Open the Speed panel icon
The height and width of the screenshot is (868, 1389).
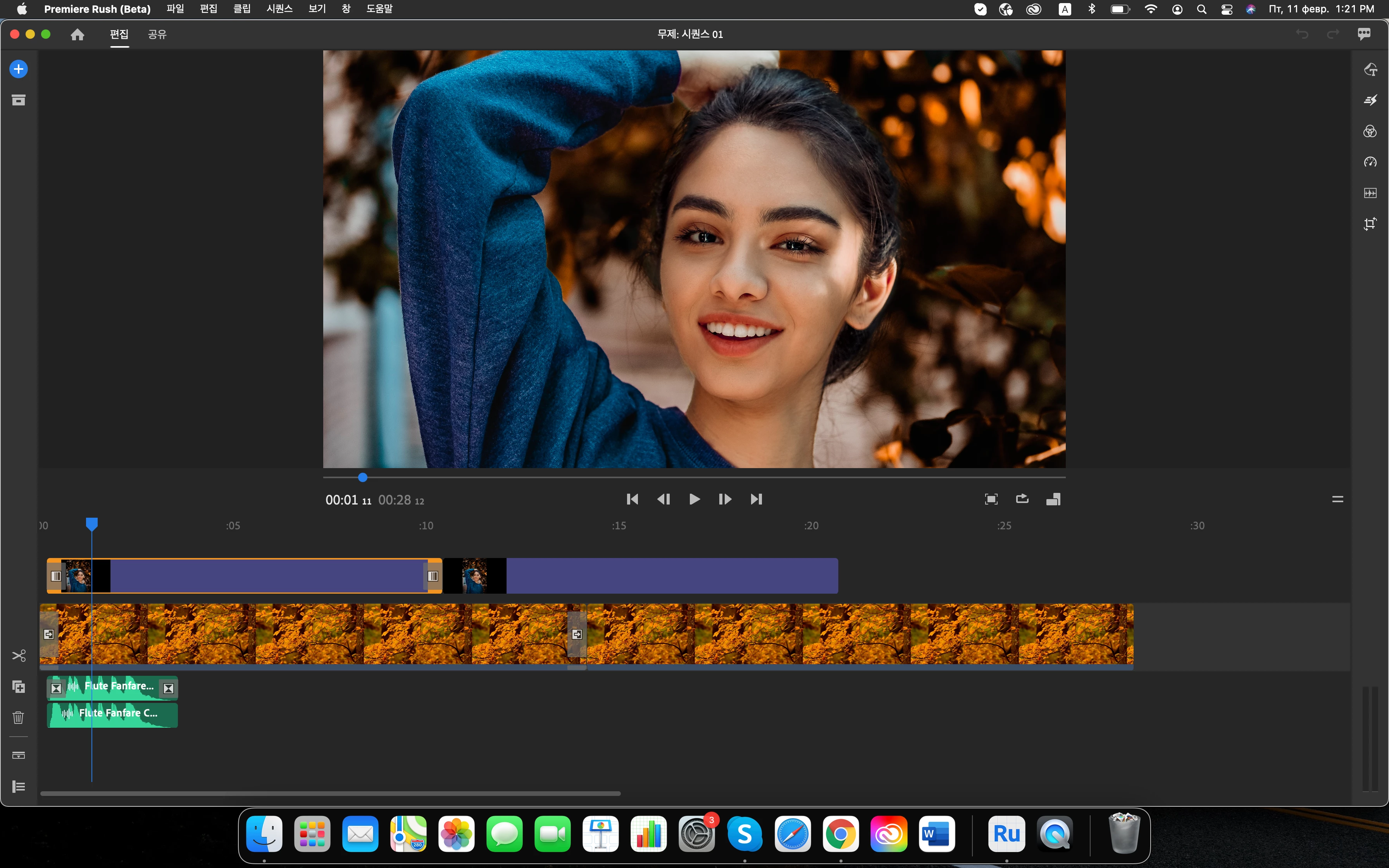1370,162
